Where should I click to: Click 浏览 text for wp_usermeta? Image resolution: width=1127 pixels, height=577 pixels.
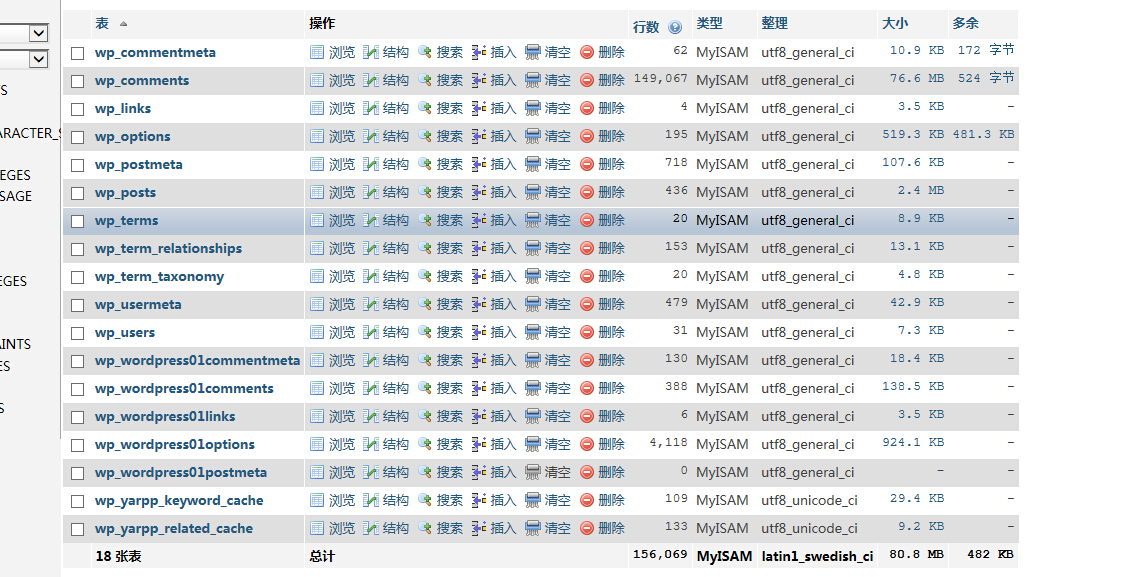coord(342,304)
